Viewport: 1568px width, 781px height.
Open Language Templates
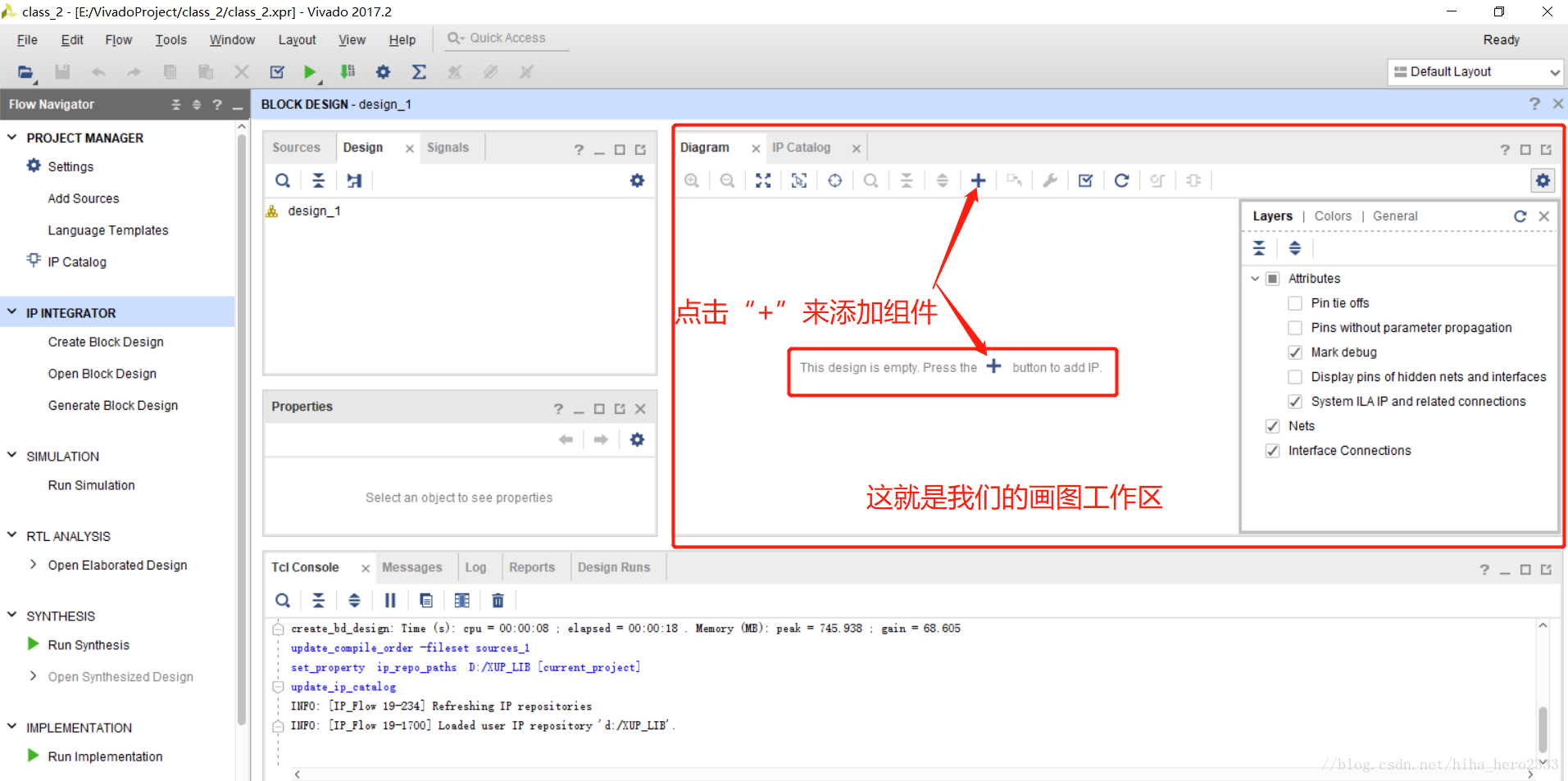[x=108, y=230]
